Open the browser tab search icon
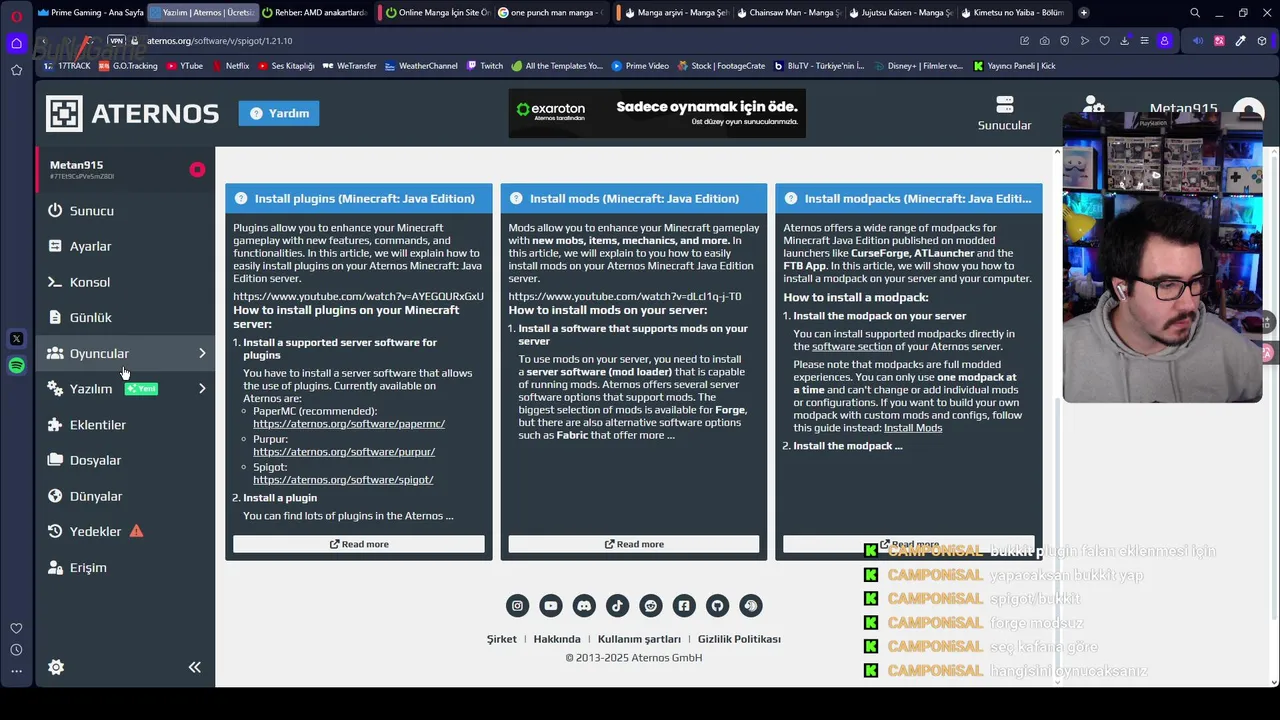The image size is (1280, 720). coord(1195,13)
